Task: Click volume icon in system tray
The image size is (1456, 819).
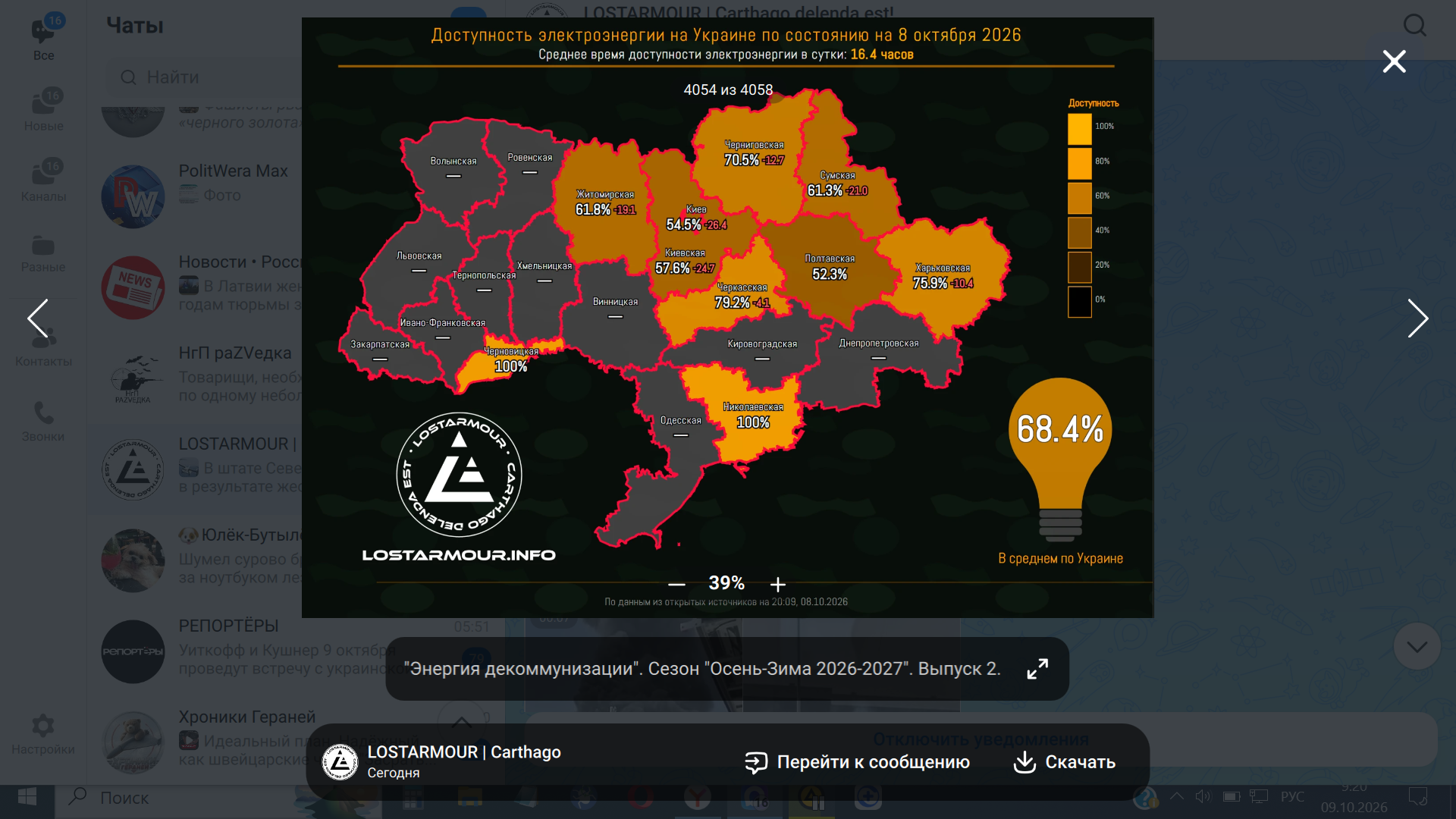Action: pyautogui.click(x=1203, y=796)
